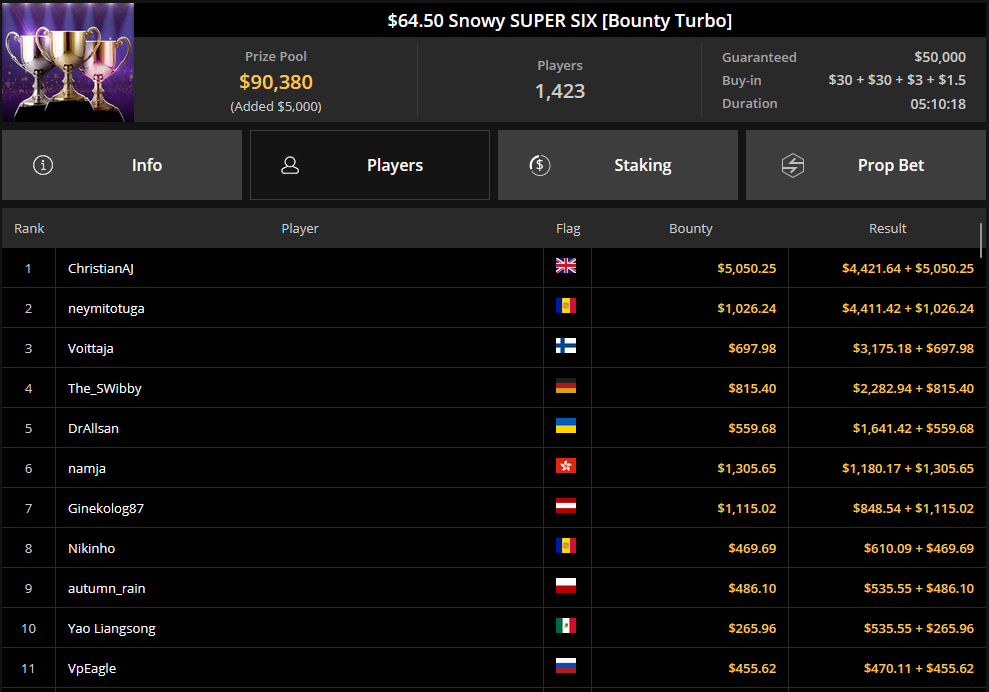Viewport: 989px width, 692px height.
Task: Select player The_SWibby
Action: 105,389
